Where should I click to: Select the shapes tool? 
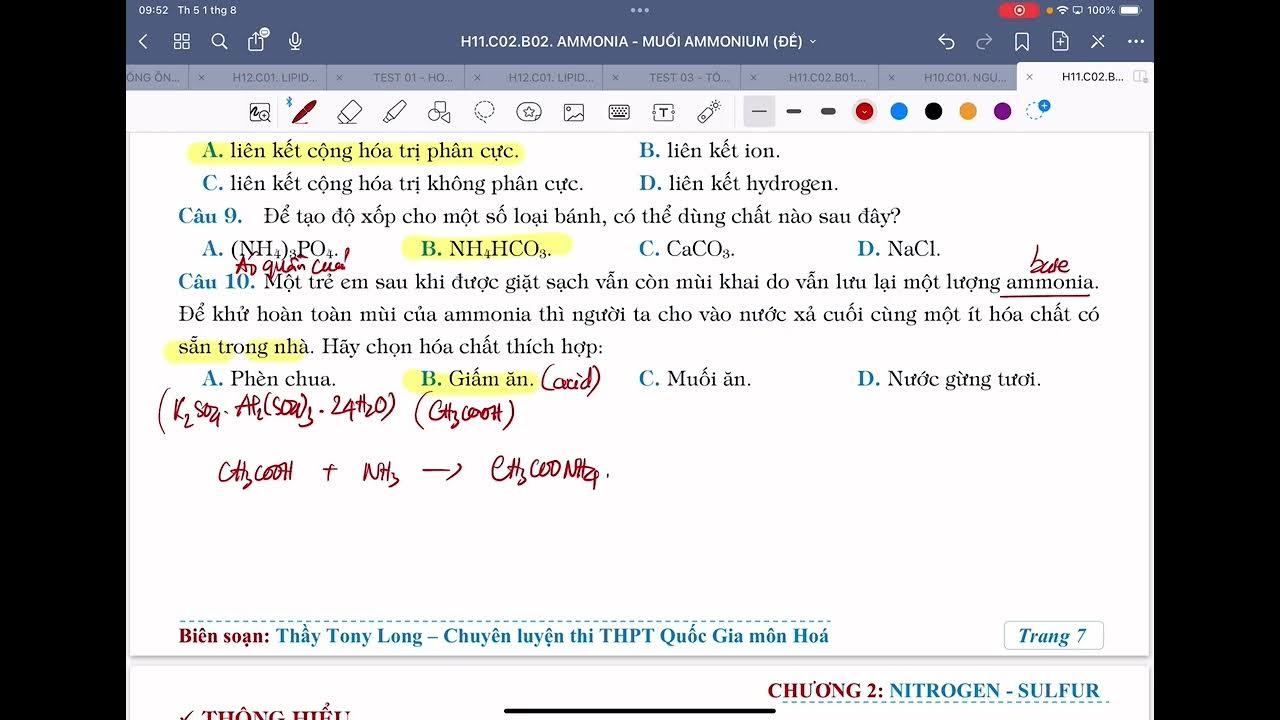439,112
